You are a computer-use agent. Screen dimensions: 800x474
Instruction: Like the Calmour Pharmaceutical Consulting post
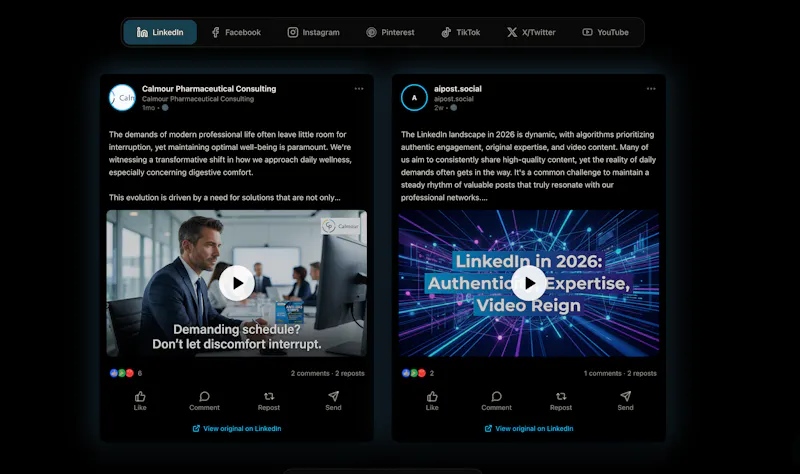pos(140,401)
